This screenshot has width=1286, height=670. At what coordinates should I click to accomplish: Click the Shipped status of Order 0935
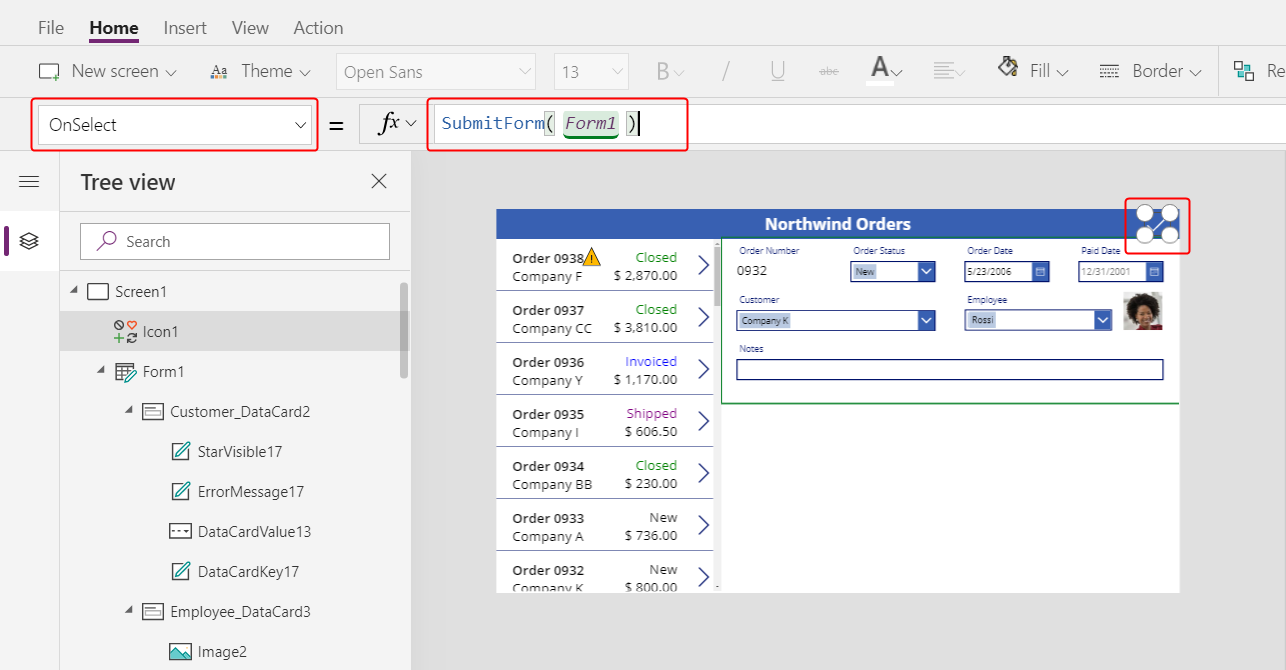click(651, 413)
